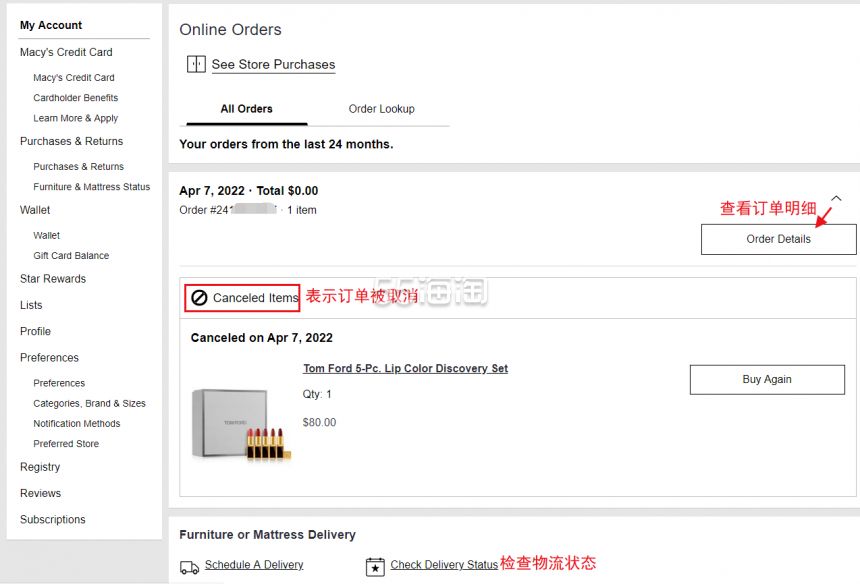This screenshot has height=584, width=860.
Task: Collapse the Apr 7, 2022 order chevron
Action: [836, 198]
